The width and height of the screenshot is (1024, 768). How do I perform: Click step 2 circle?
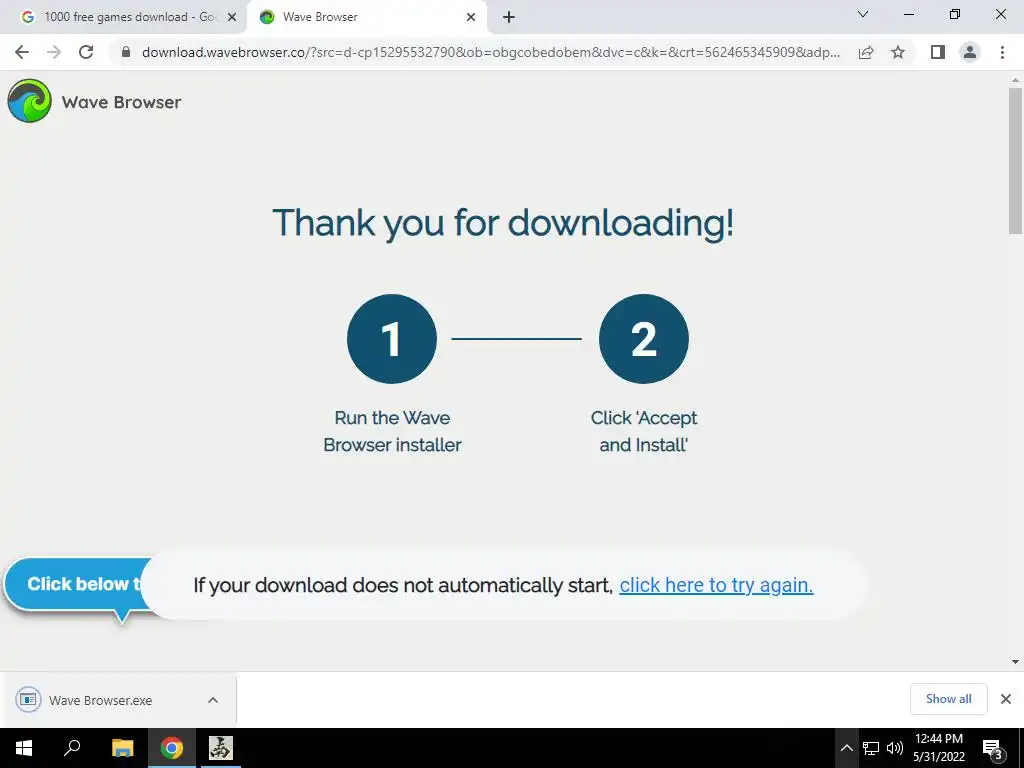(x=643, y=338)
